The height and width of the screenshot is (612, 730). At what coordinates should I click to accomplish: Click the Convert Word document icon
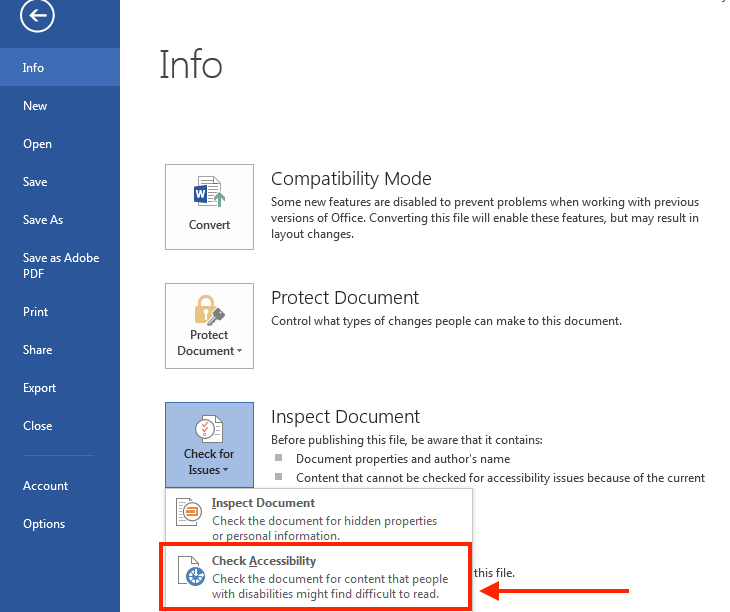point(209,193)
